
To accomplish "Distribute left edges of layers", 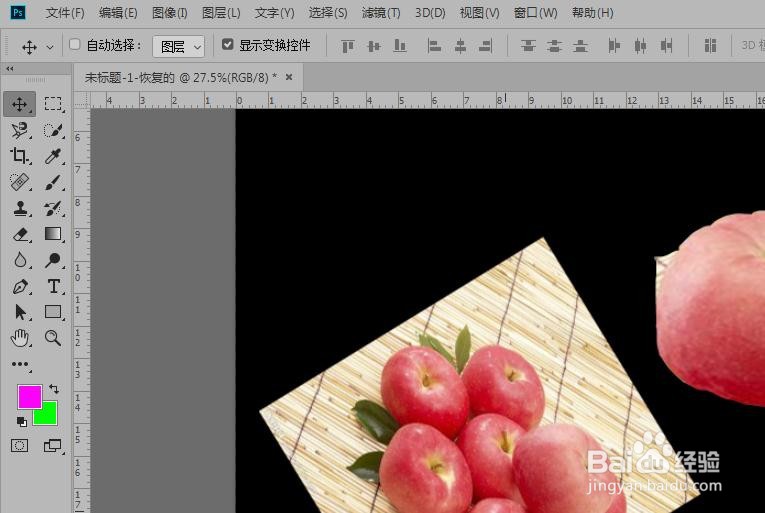I will point(614,46).
